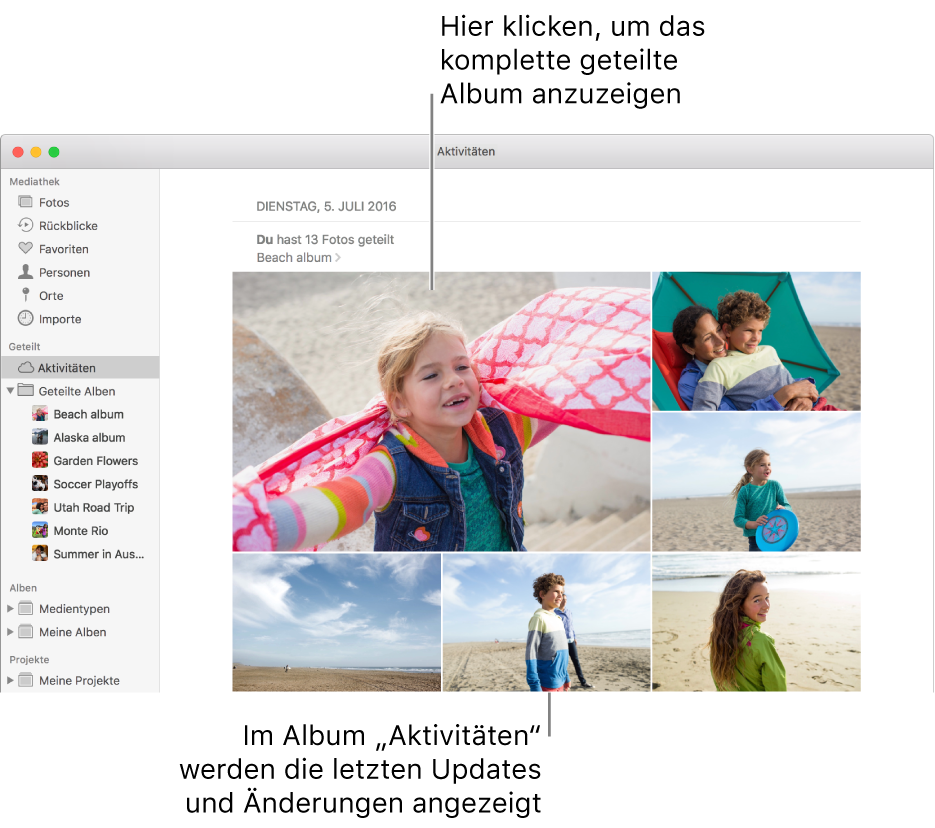Click the Aktivitäten cloud icon

[x=26, y=368]
